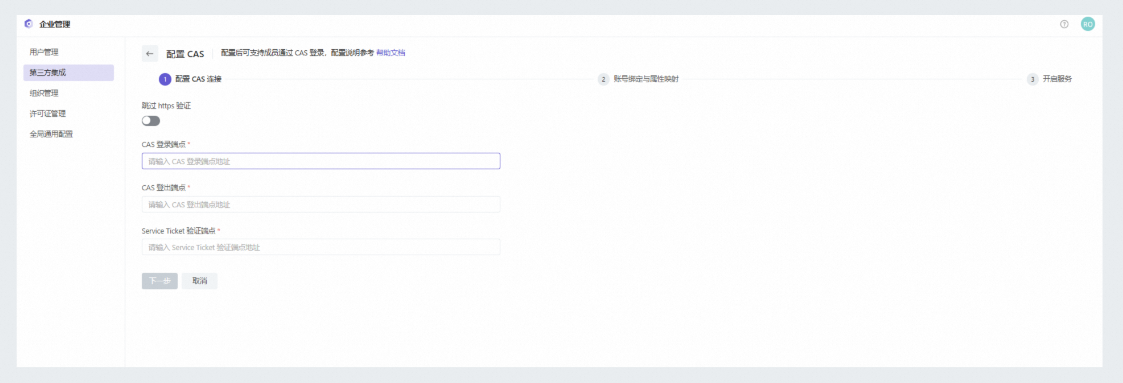Click the CAS 登出端点 label
Screen dimensions: 1123x383
click(x=164, y=188)
